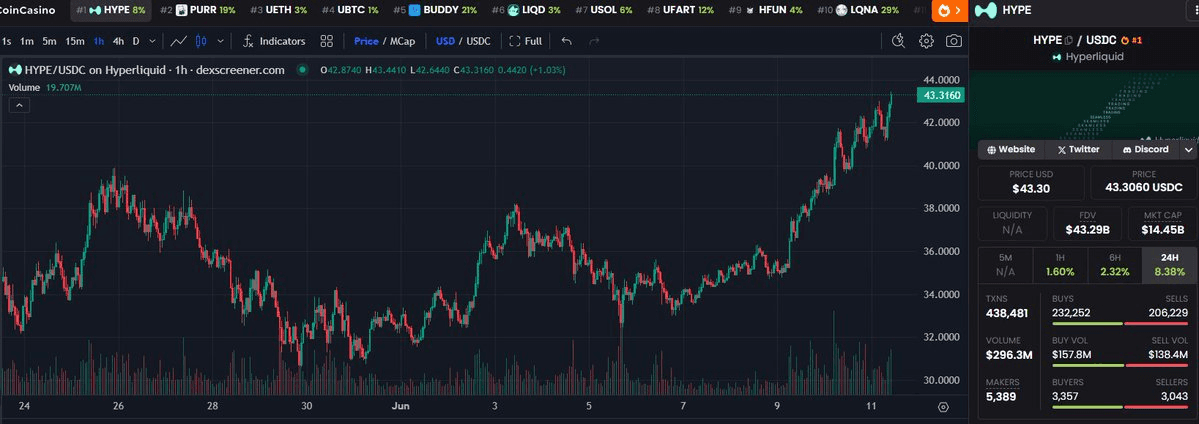Open trending token #3 UETH
1199x424 pixels.
click(278, 11)
